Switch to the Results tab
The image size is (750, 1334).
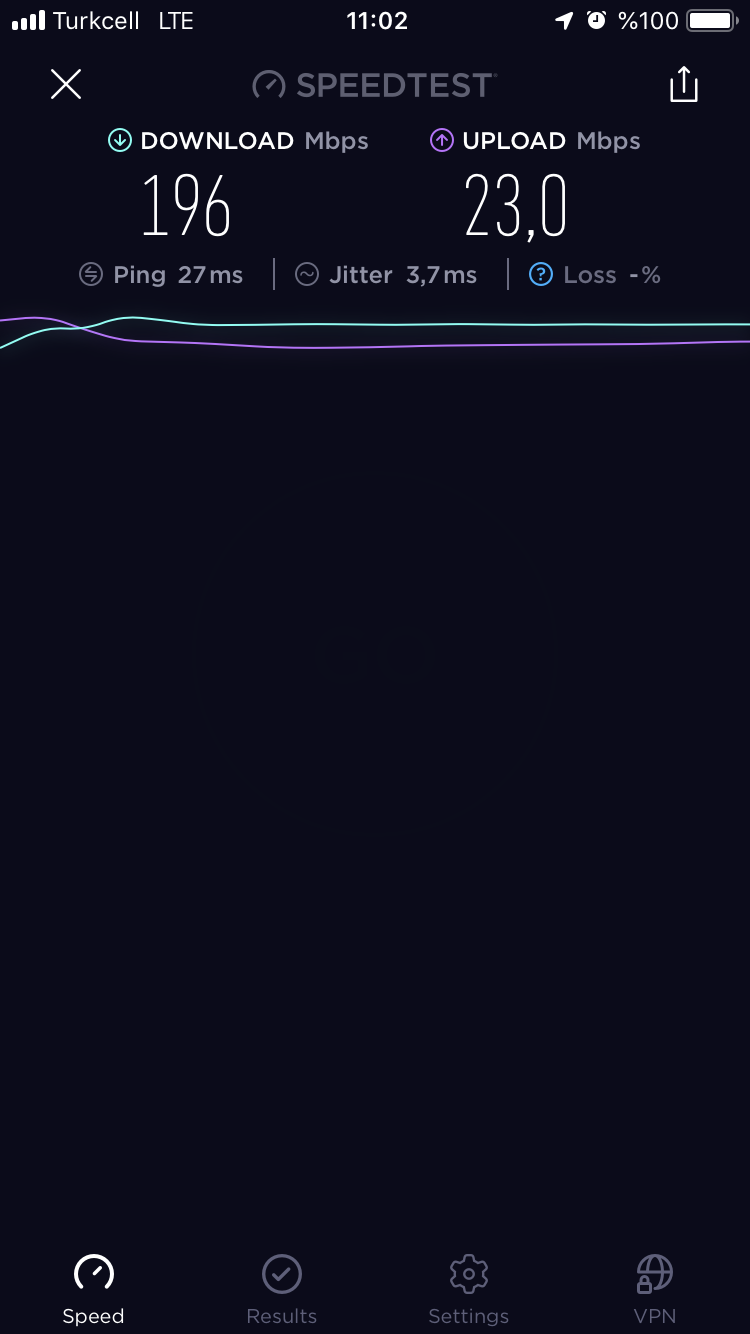pyautogui.click(x=282, y=1290)
